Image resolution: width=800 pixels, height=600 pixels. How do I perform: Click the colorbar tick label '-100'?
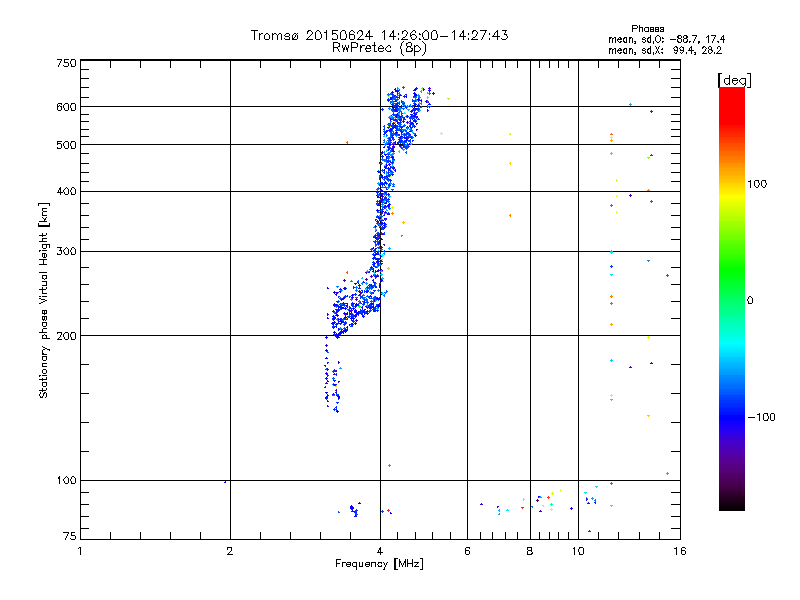(762, 417)
